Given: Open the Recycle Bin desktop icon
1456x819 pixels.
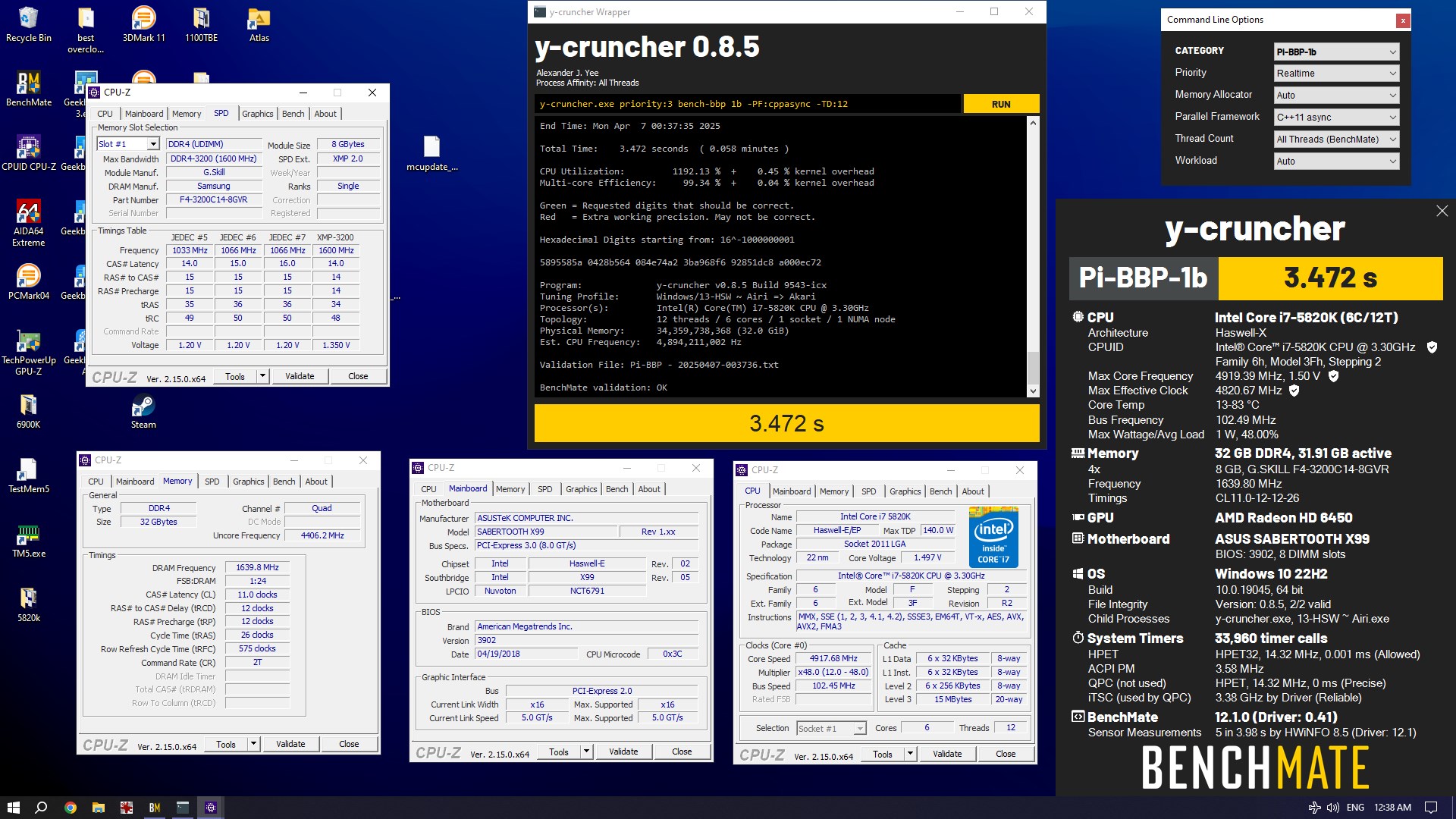Looking at the screenshot, I should (28, 24).
